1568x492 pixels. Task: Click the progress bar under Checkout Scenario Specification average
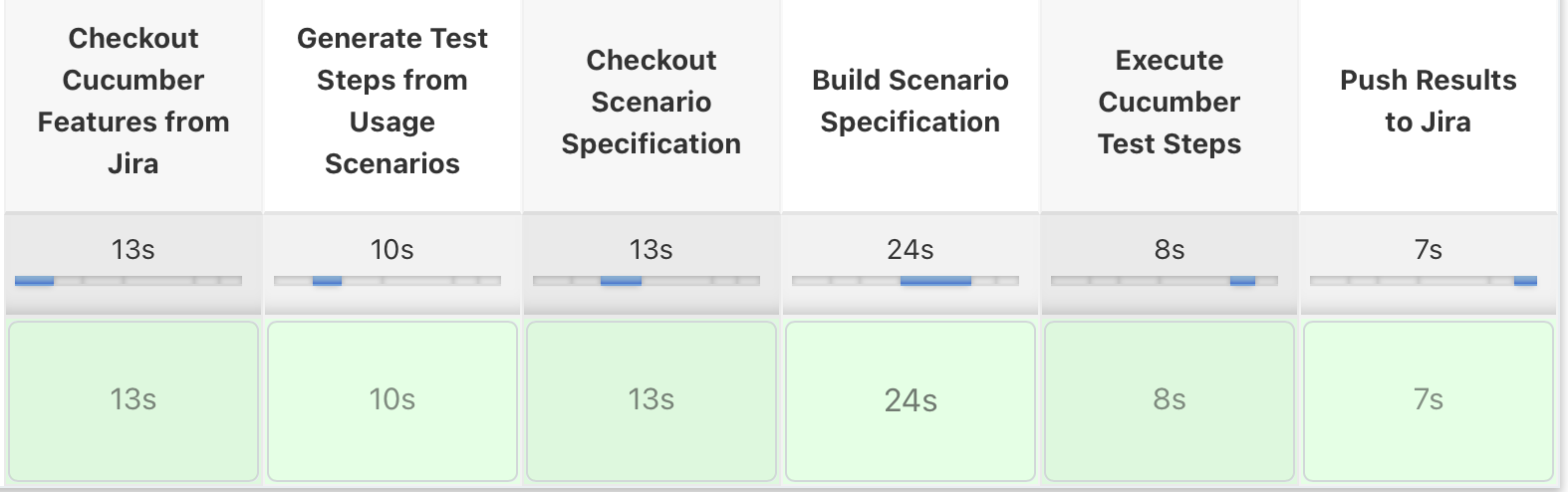point(647,281)
